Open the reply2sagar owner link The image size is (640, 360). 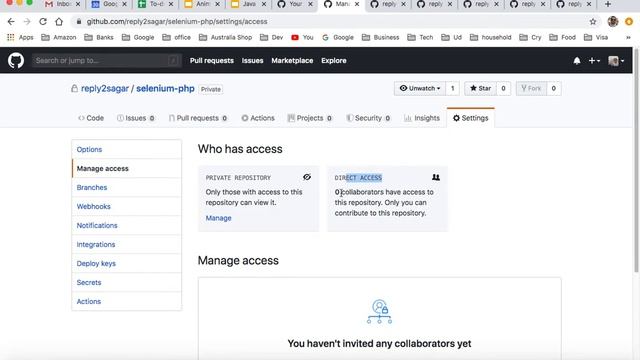click(x=104, y=89)
